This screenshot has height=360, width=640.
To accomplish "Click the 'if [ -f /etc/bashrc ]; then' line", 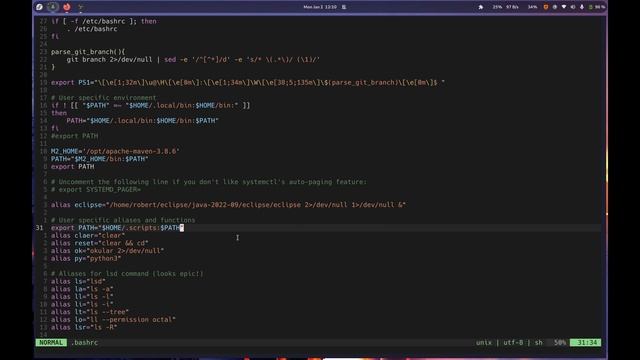I will (104, 21).
